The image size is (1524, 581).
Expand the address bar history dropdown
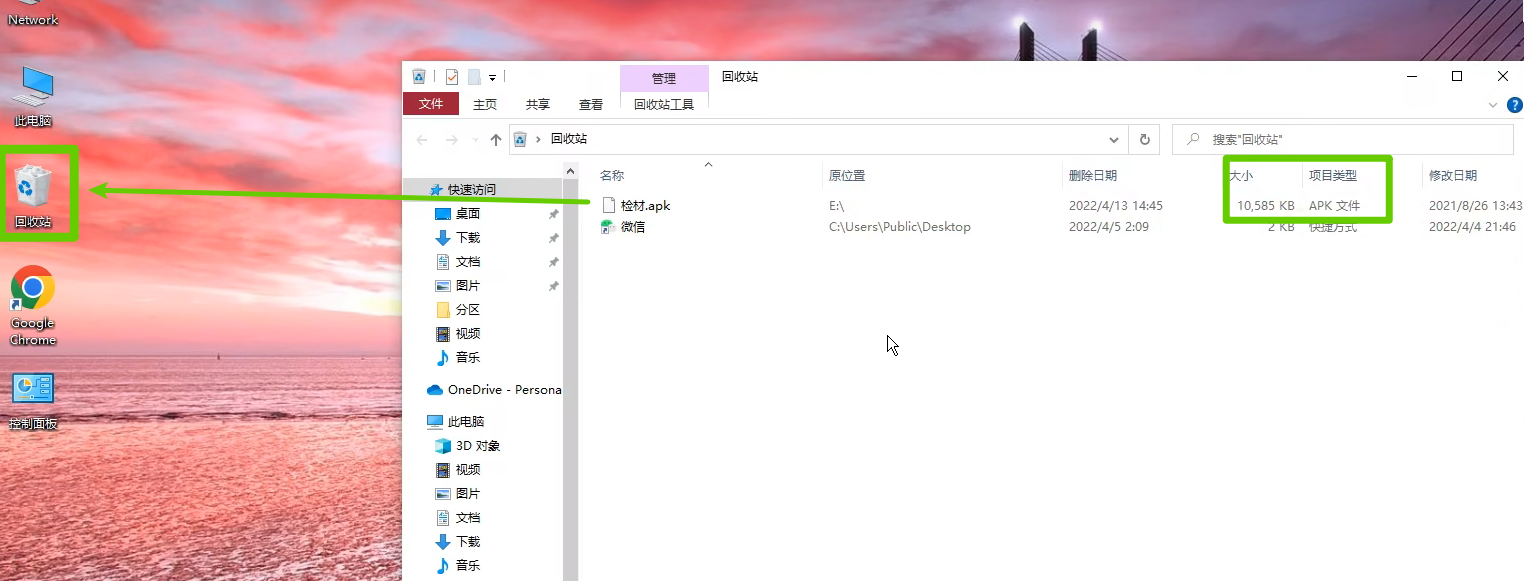point(1114,140)
